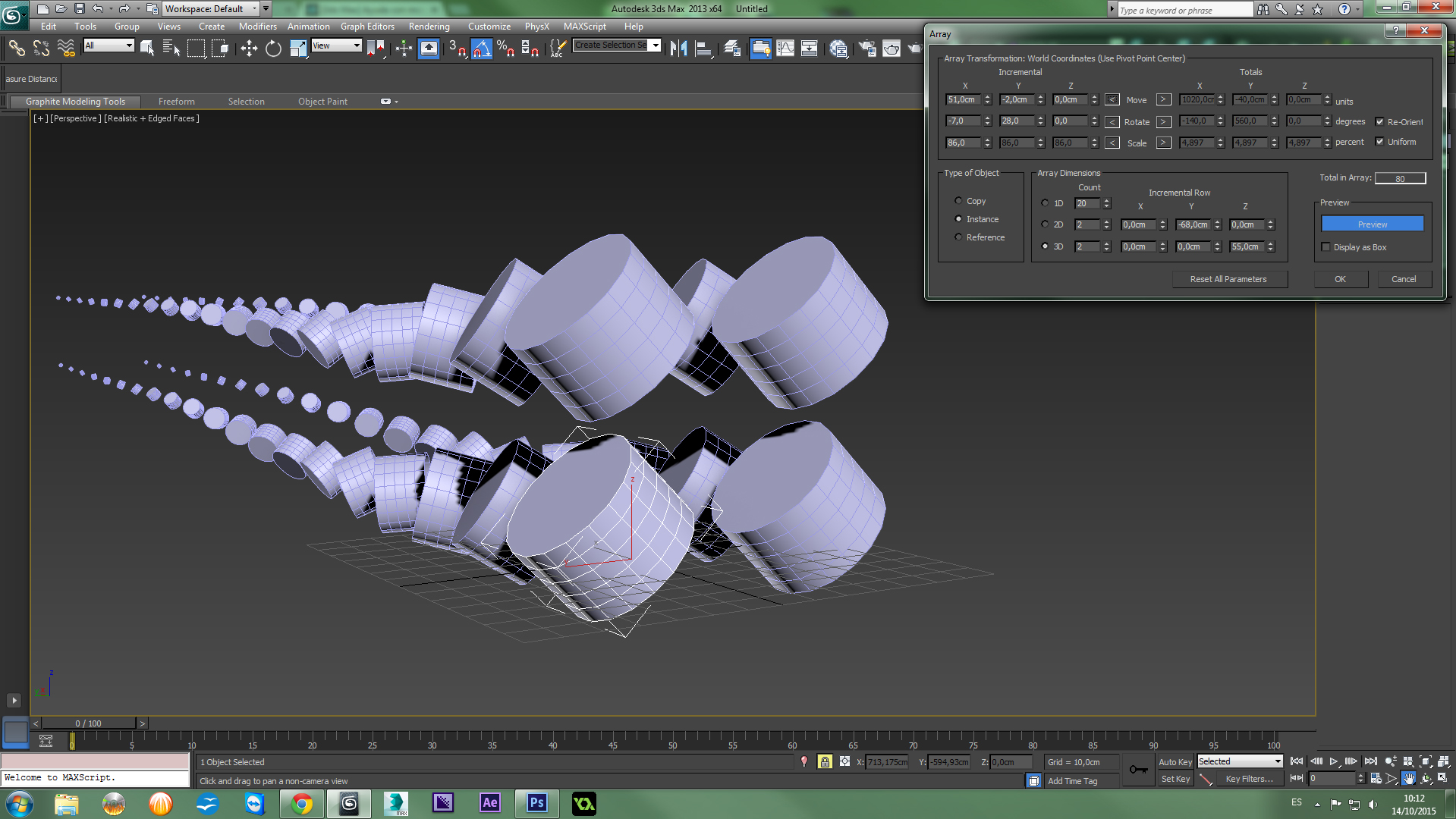Choose the Rectangular Selection Region tool
Viewport: 1456px width, 819px height.
click(196, 49)
